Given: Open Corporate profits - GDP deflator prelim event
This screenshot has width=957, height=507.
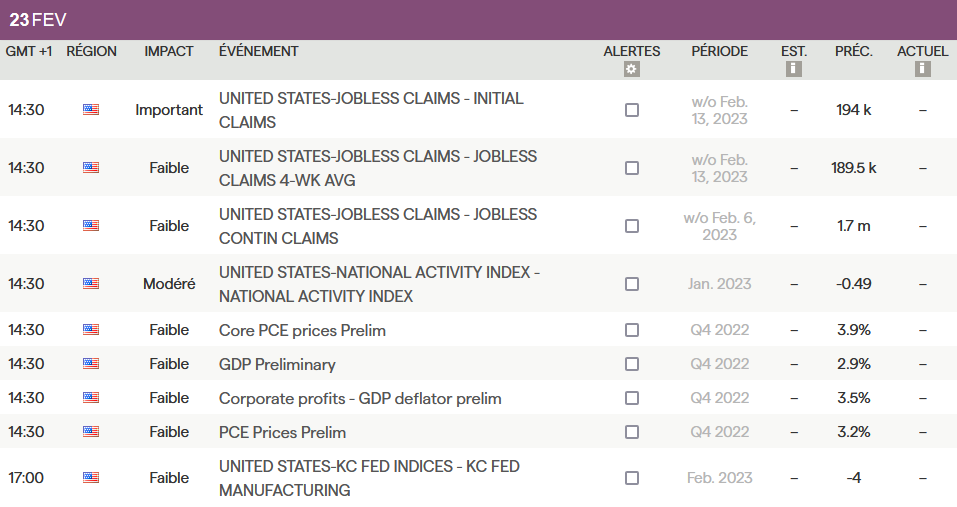Looking at the screenshot, I should coord(360,398).
